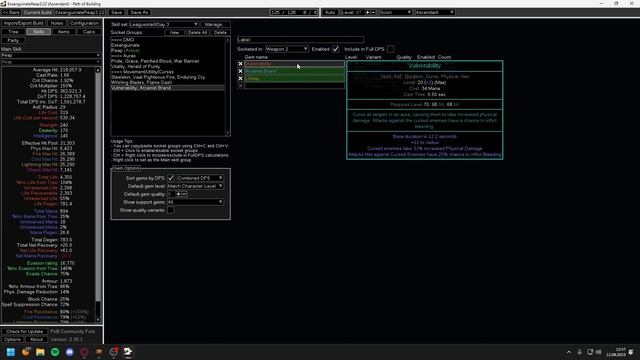Remove the Lifetap gem with its X
The width and height of the screenshot is (640, 360).
[x=240, y=78]
